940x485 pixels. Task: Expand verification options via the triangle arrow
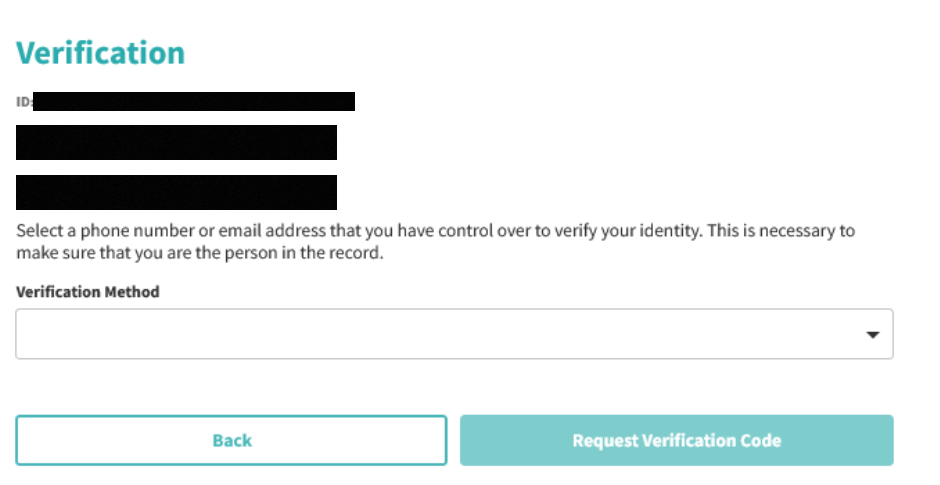coord(872,335)
